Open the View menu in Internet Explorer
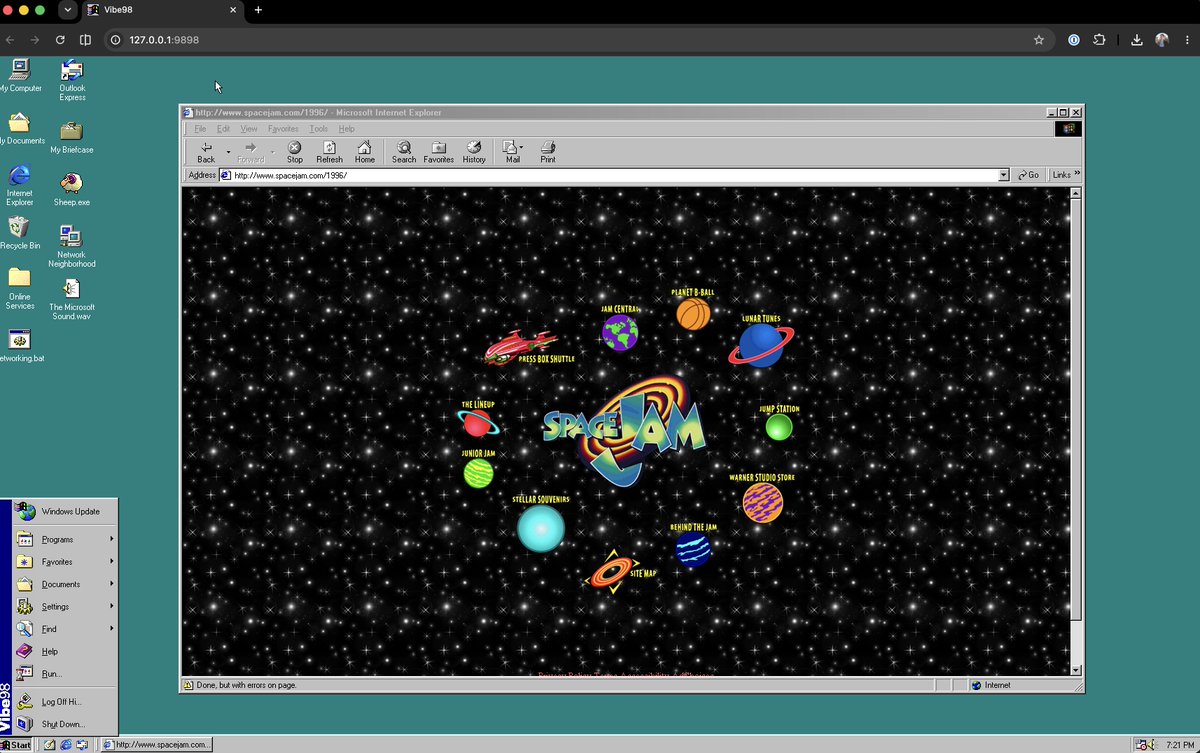The width and height of the screenshot is (1200, 753). click(249, 129)
